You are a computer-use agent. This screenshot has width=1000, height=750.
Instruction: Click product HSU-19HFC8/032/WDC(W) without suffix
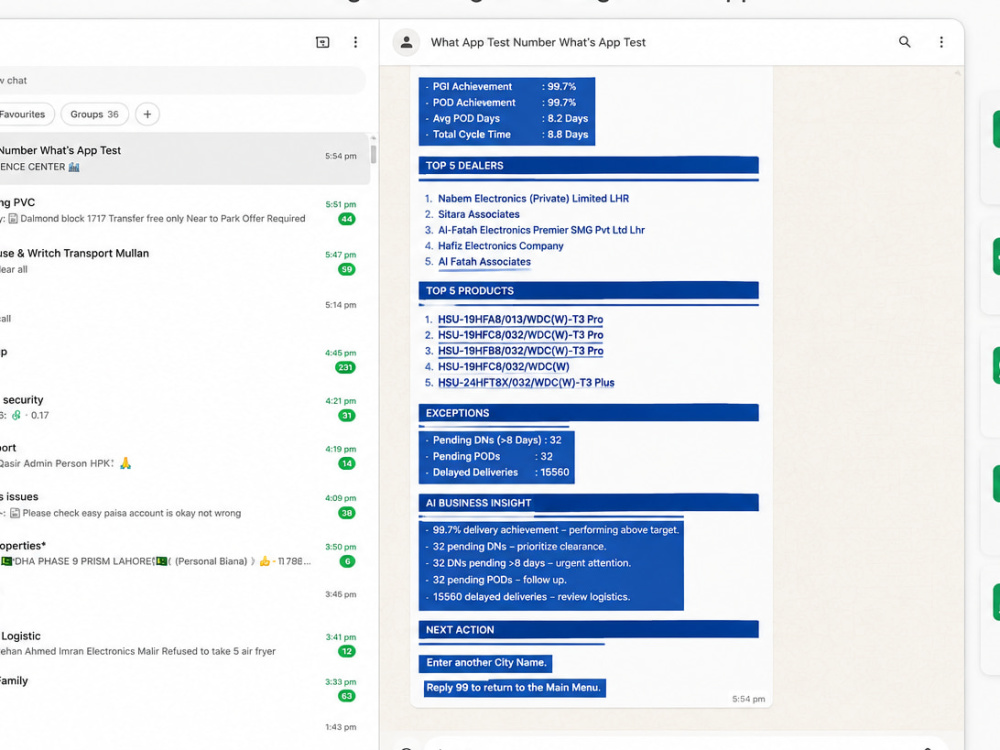[x=503, y=367]
